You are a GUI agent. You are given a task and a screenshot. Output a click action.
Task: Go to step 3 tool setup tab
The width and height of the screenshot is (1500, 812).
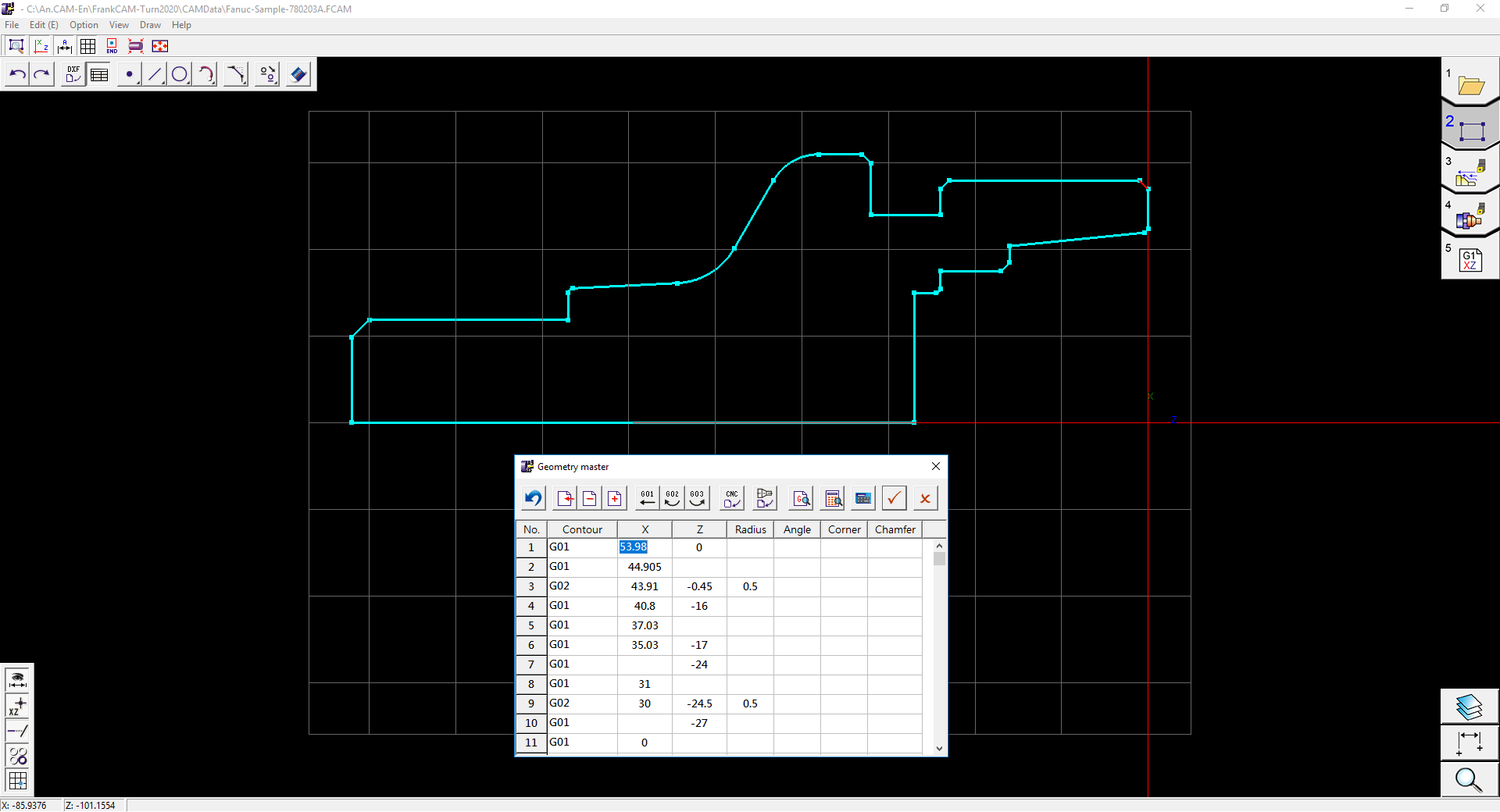click(1470, 172)
